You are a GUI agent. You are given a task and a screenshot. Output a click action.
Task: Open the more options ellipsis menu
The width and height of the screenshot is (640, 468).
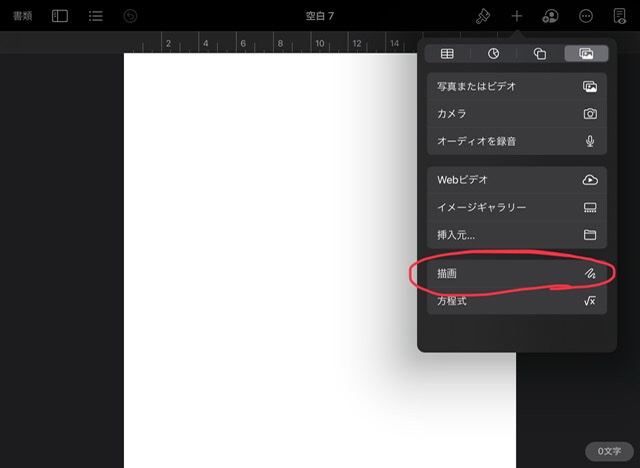[586, 16]
